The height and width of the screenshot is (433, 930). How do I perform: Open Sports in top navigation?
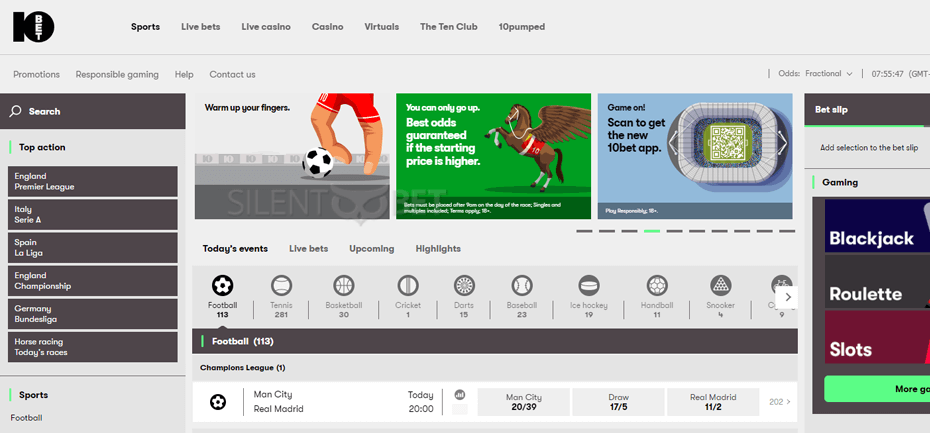145,27
